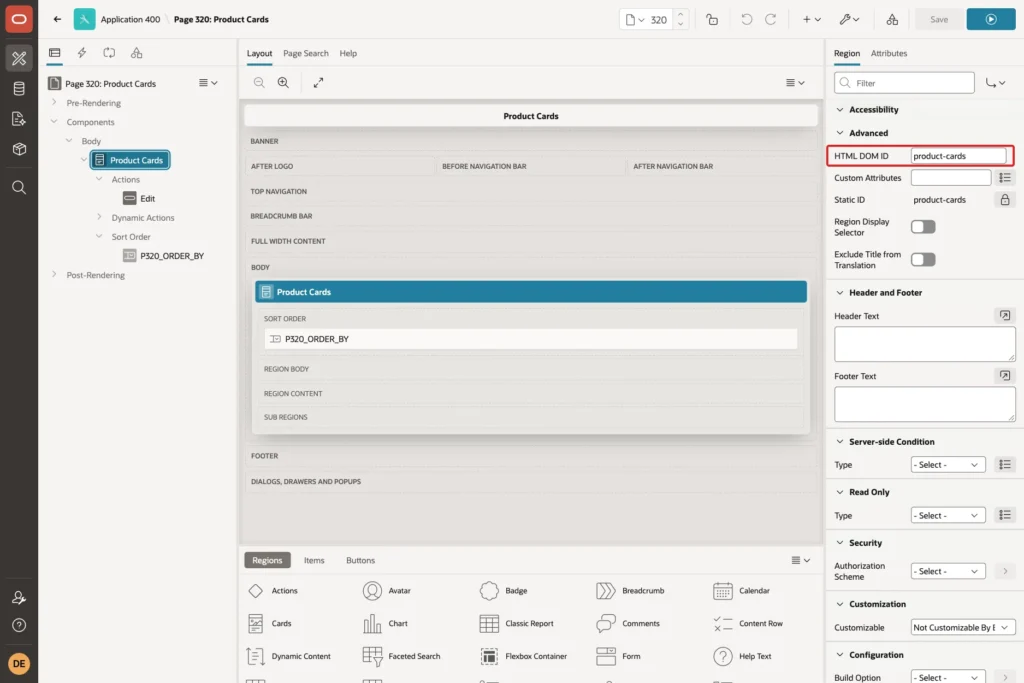Open the Customizable dropdown
Screen dimensions: 1024x683
[963, 627]
